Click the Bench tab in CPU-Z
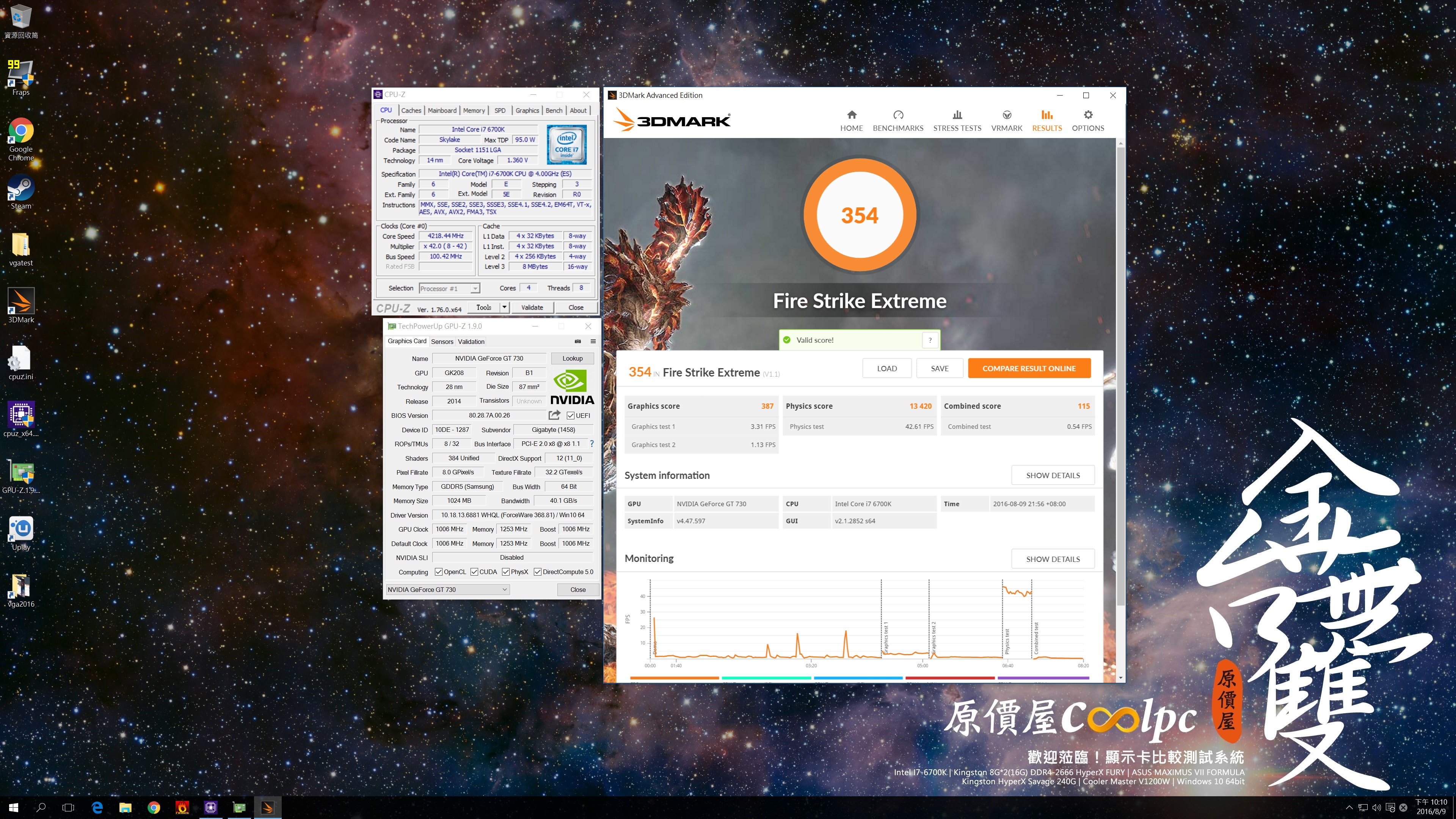1456x819 pixels. [x=553, y=110]
